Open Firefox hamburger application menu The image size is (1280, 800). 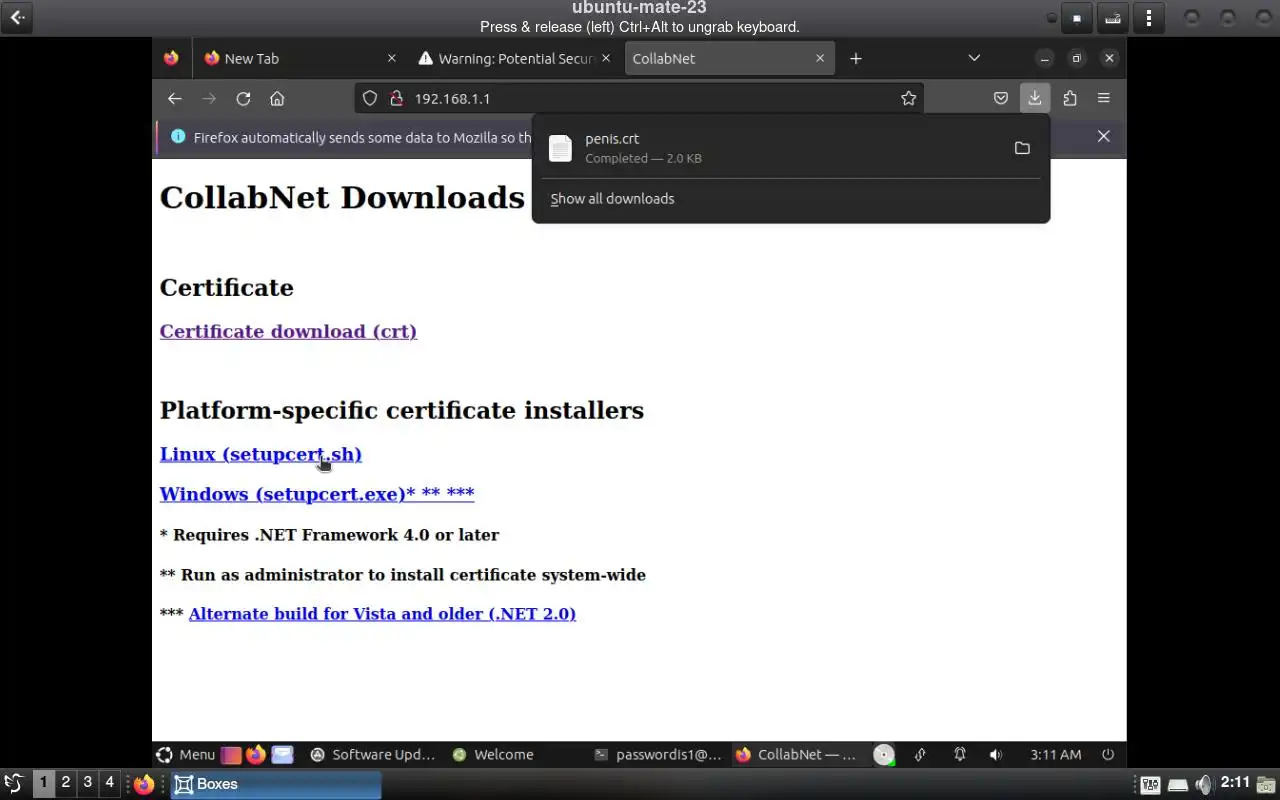tap(1104, 98)
